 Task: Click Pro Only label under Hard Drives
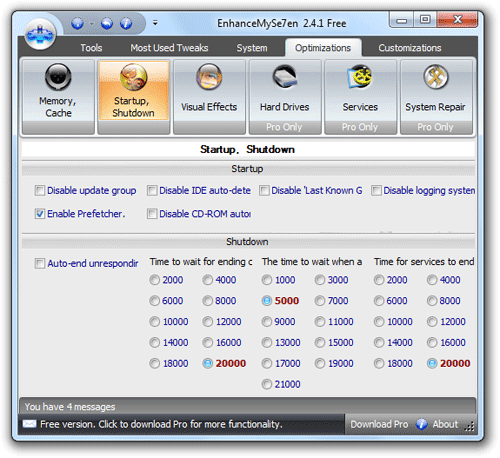(284, 127)
